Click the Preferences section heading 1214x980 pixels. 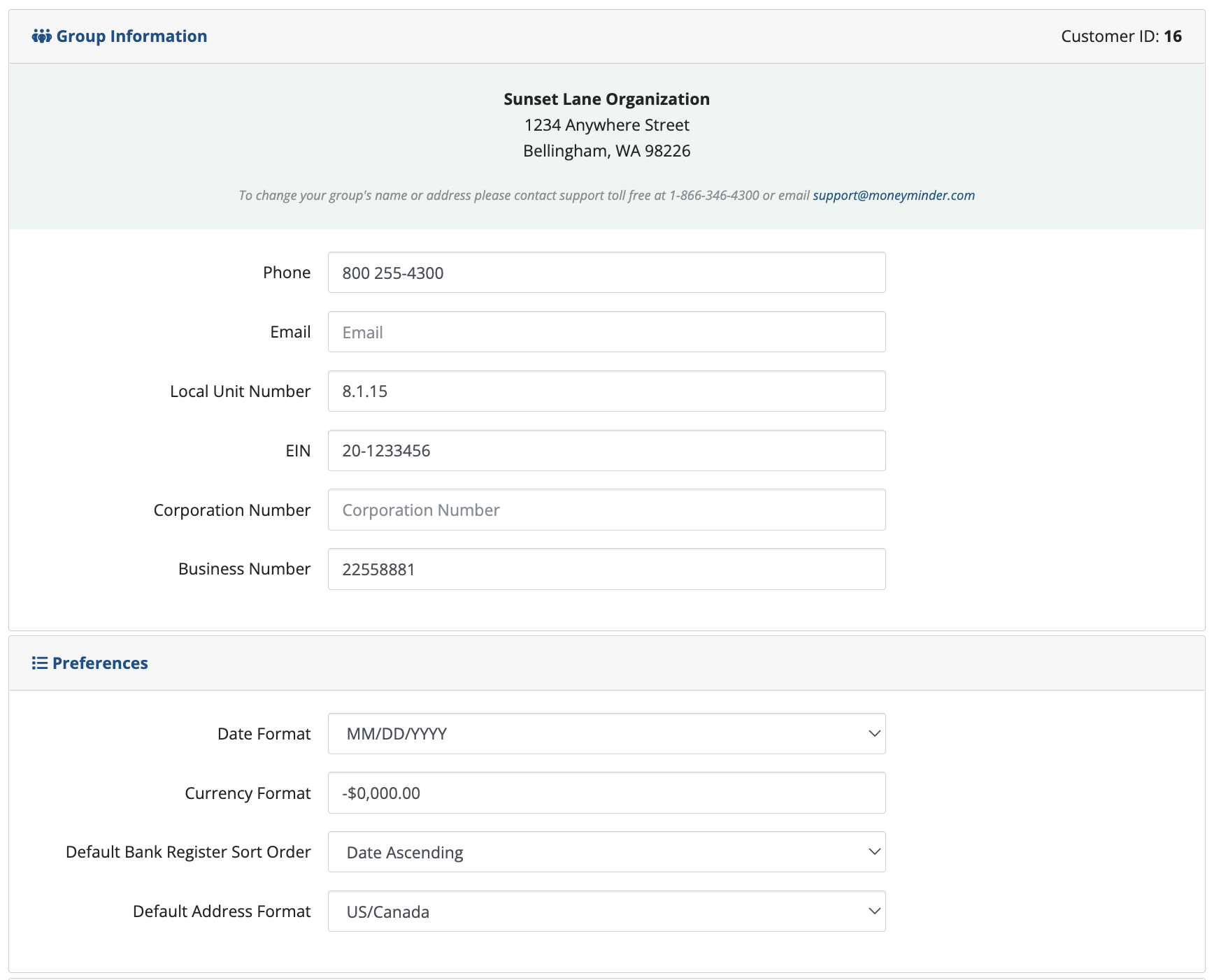(100, 663)
